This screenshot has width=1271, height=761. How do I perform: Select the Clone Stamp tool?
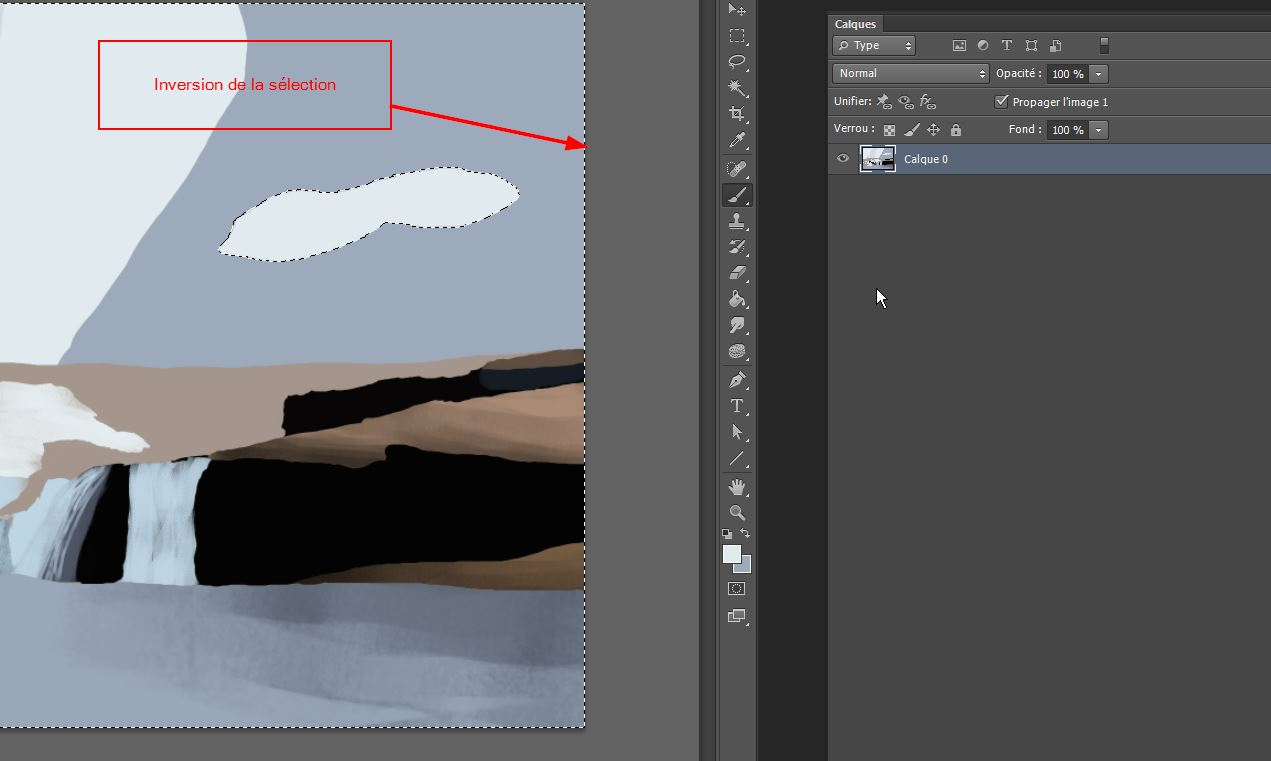pyautogui.click(x=737, y=221)
